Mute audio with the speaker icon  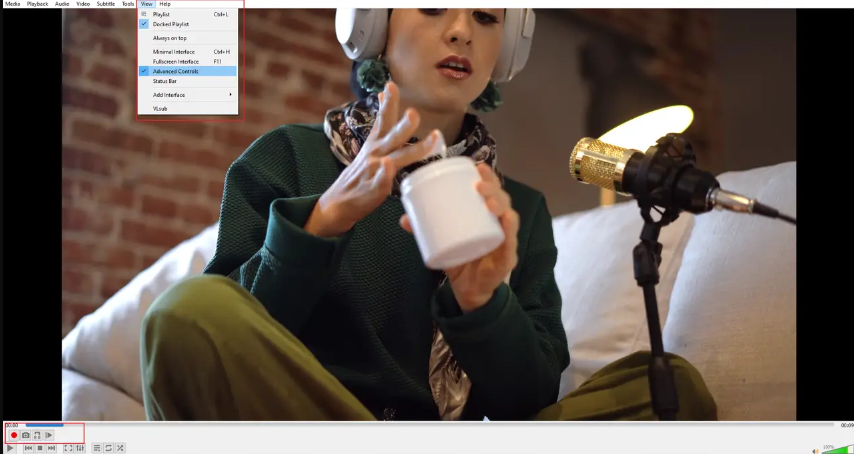pos(815,451)
